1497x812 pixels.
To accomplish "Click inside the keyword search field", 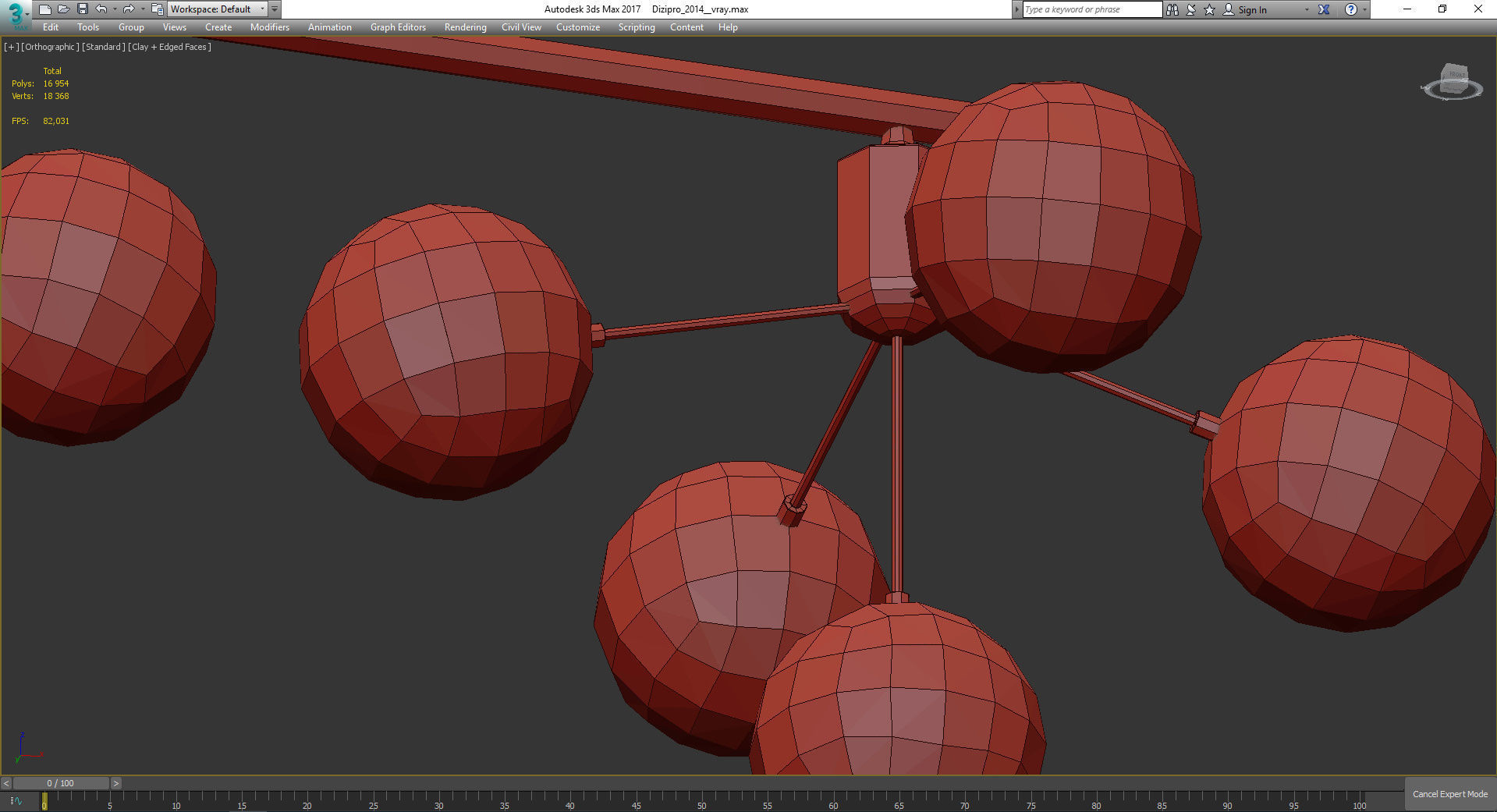I will (x=1092, y=9).
